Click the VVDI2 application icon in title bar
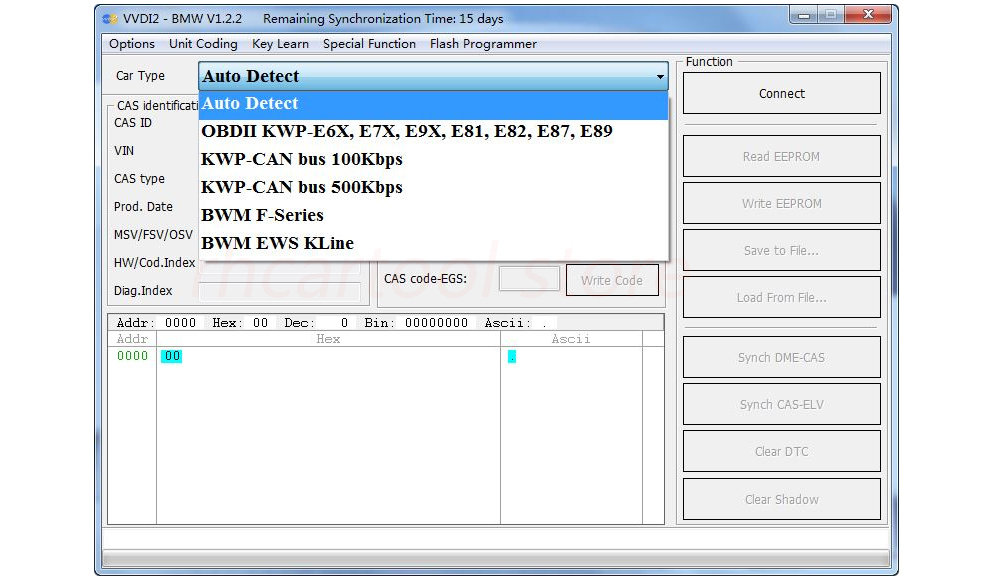Image resolution: width=990 pixels, height=584 pixels. tap(110, 19)
